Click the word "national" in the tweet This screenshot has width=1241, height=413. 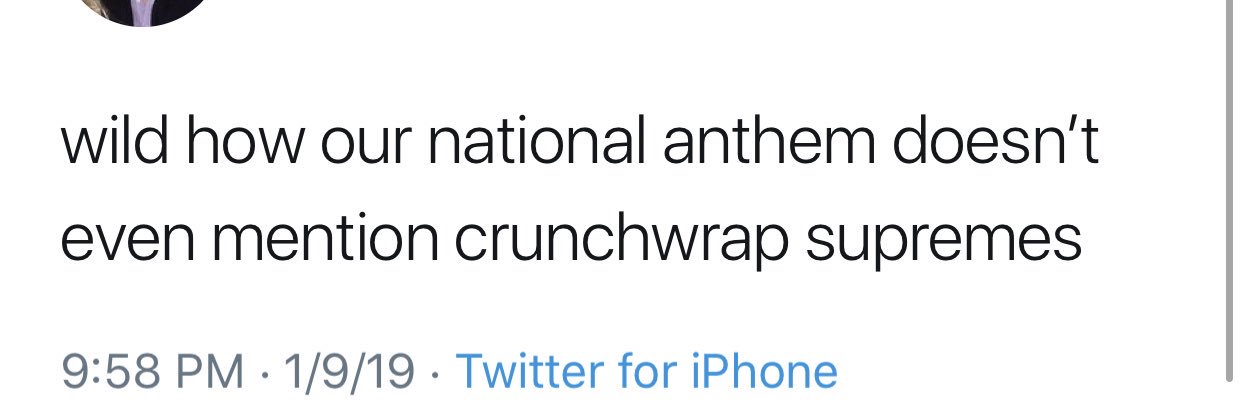[x=536, y=144]
